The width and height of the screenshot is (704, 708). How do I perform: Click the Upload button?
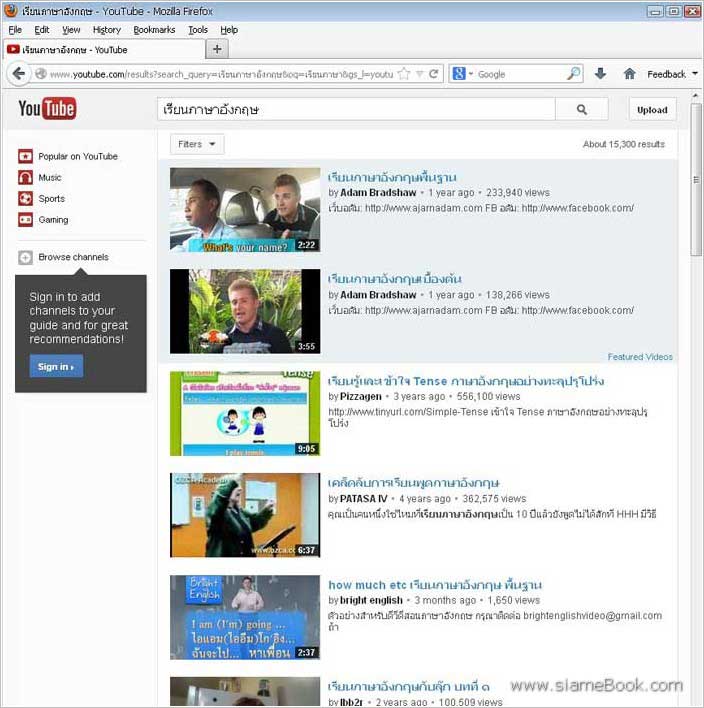(x=652, y=110)
